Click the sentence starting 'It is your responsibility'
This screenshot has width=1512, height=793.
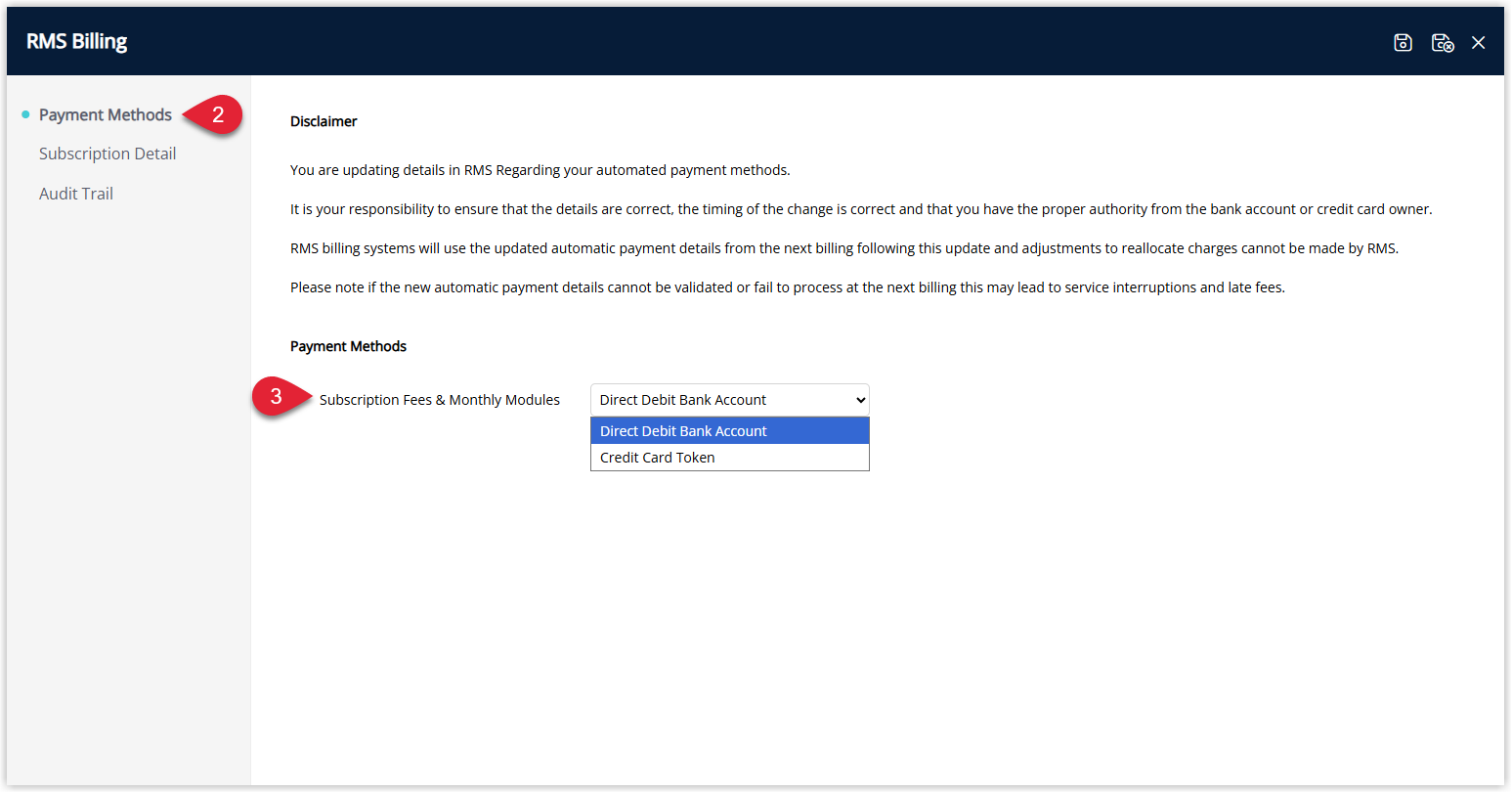point(861,209)
